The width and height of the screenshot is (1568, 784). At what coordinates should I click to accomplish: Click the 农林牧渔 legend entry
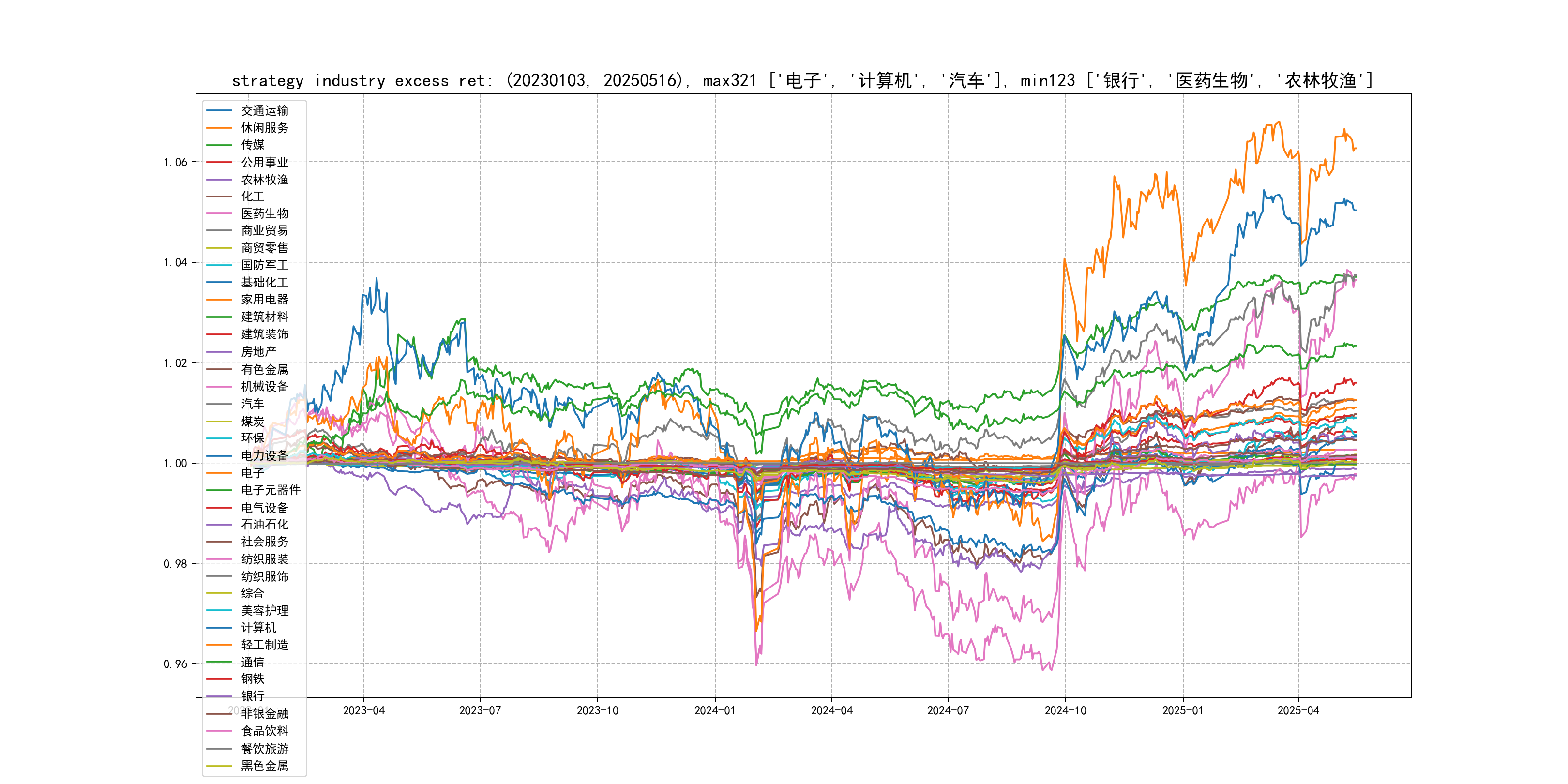264,180
